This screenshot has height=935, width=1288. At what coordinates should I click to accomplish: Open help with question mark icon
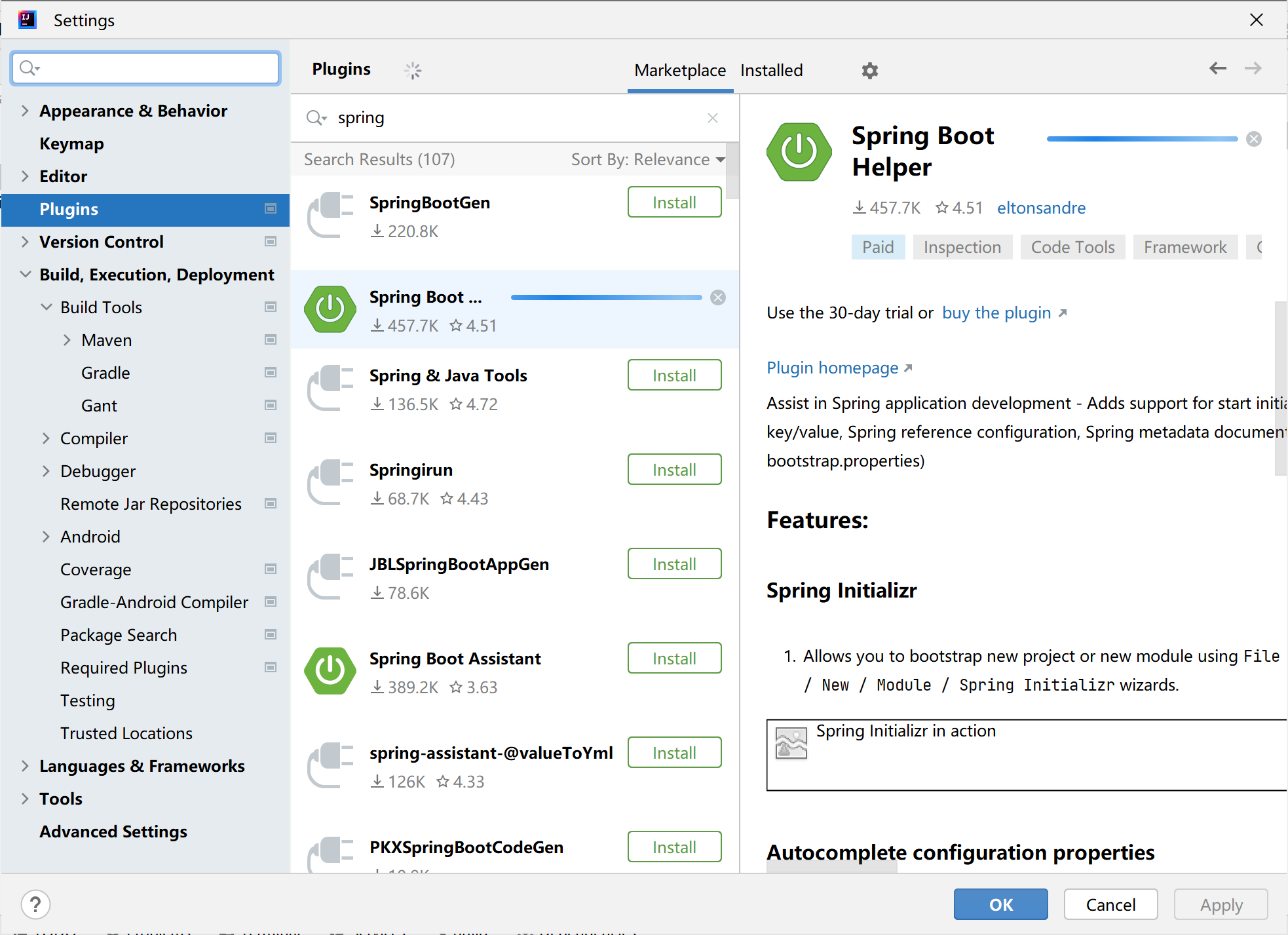[35, 905]
